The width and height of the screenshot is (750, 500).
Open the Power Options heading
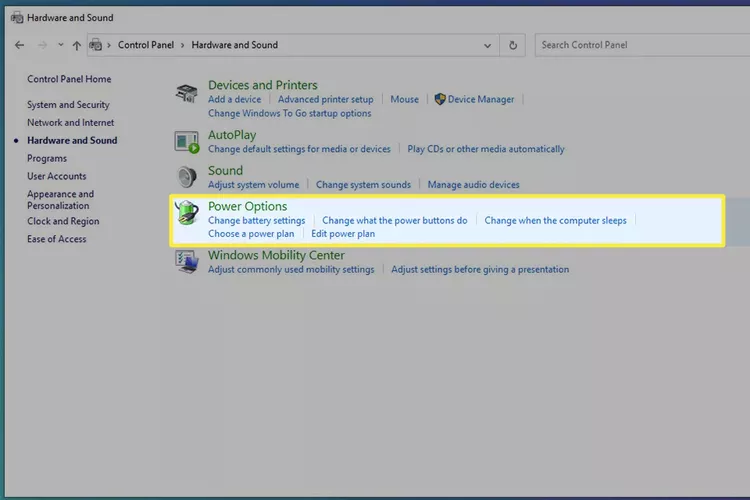[x=247, y=206]
